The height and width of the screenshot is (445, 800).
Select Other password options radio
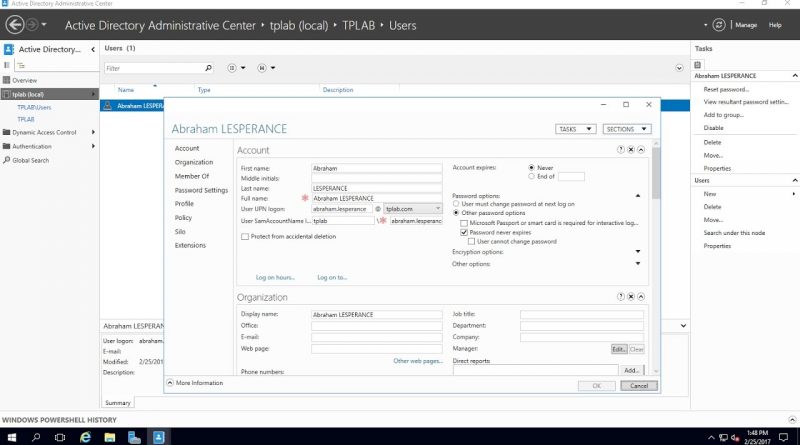tap(456, 213)
